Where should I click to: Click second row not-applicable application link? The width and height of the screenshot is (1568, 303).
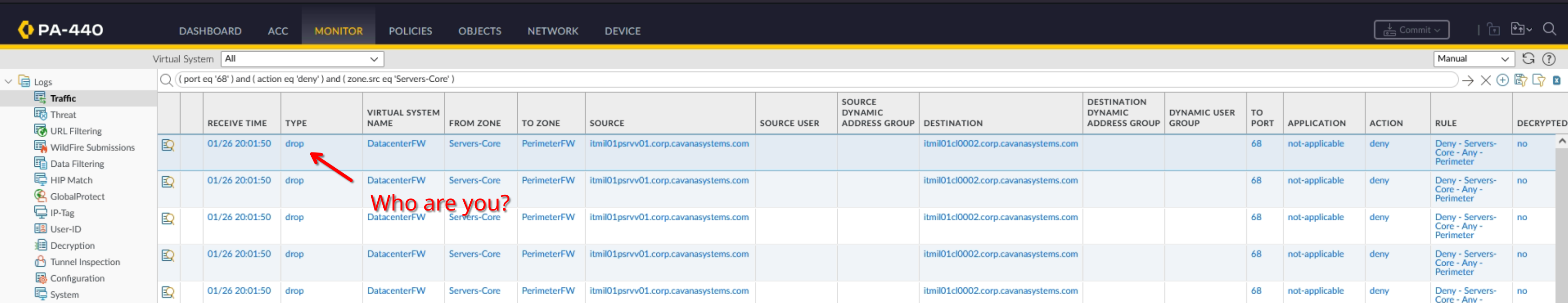[1315, 181]
